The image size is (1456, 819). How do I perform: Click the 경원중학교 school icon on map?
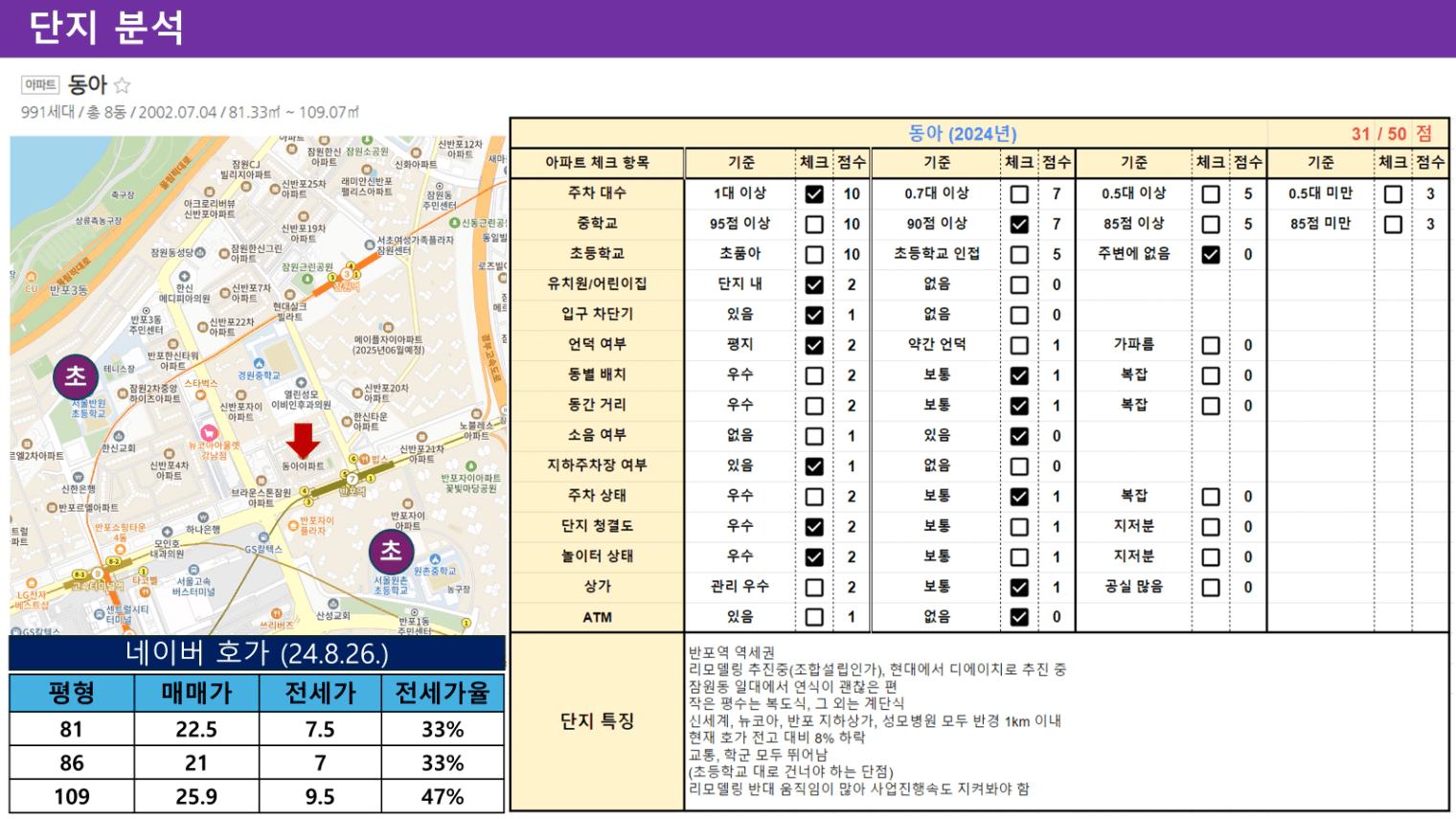(259, 364)
